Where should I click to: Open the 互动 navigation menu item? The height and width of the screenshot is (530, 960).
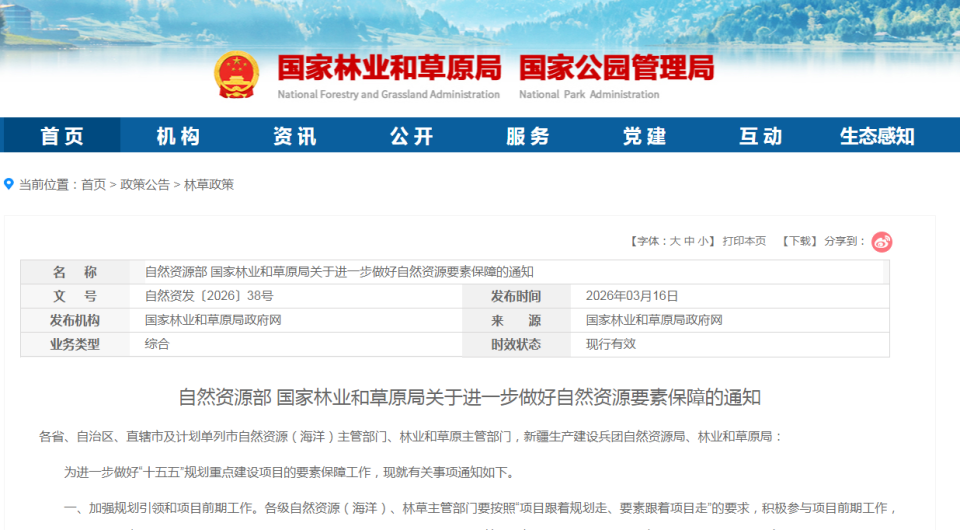(760, 135)
